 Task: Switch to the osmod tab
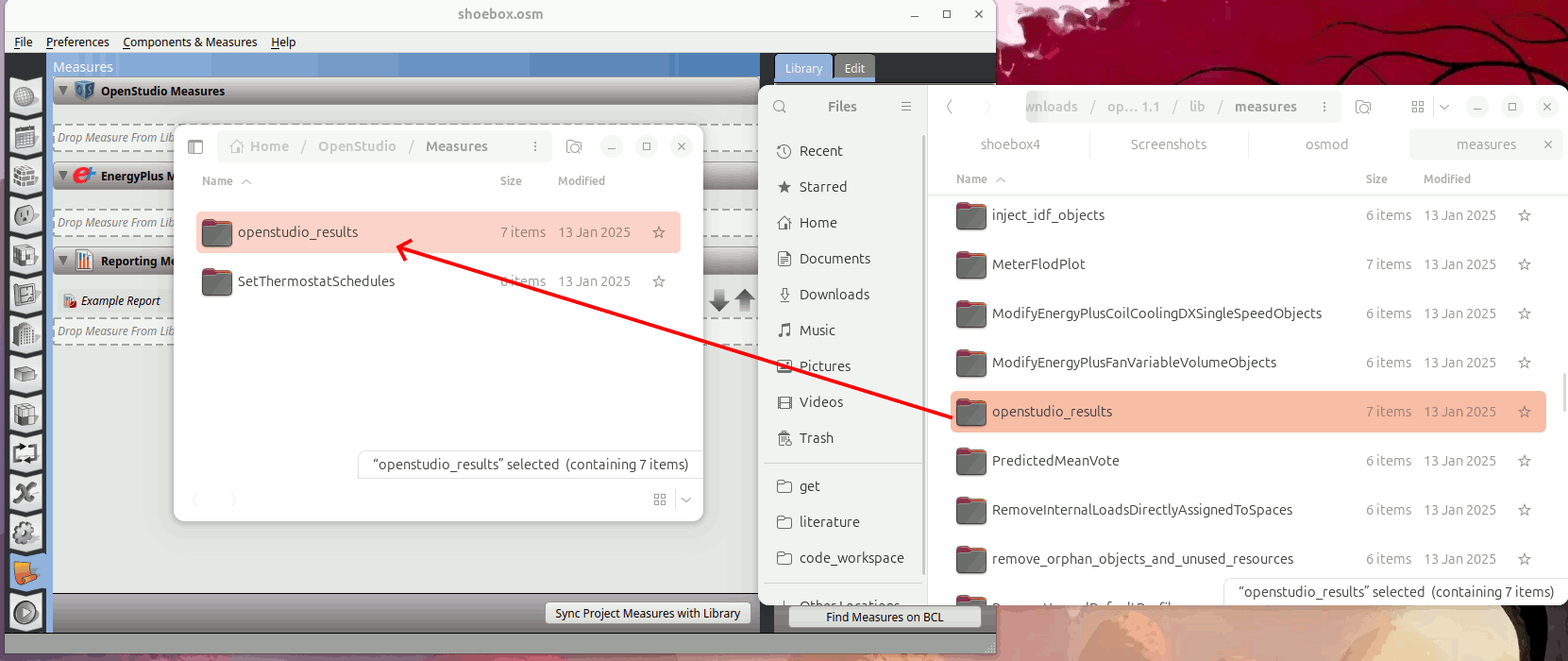point(1326,144)
